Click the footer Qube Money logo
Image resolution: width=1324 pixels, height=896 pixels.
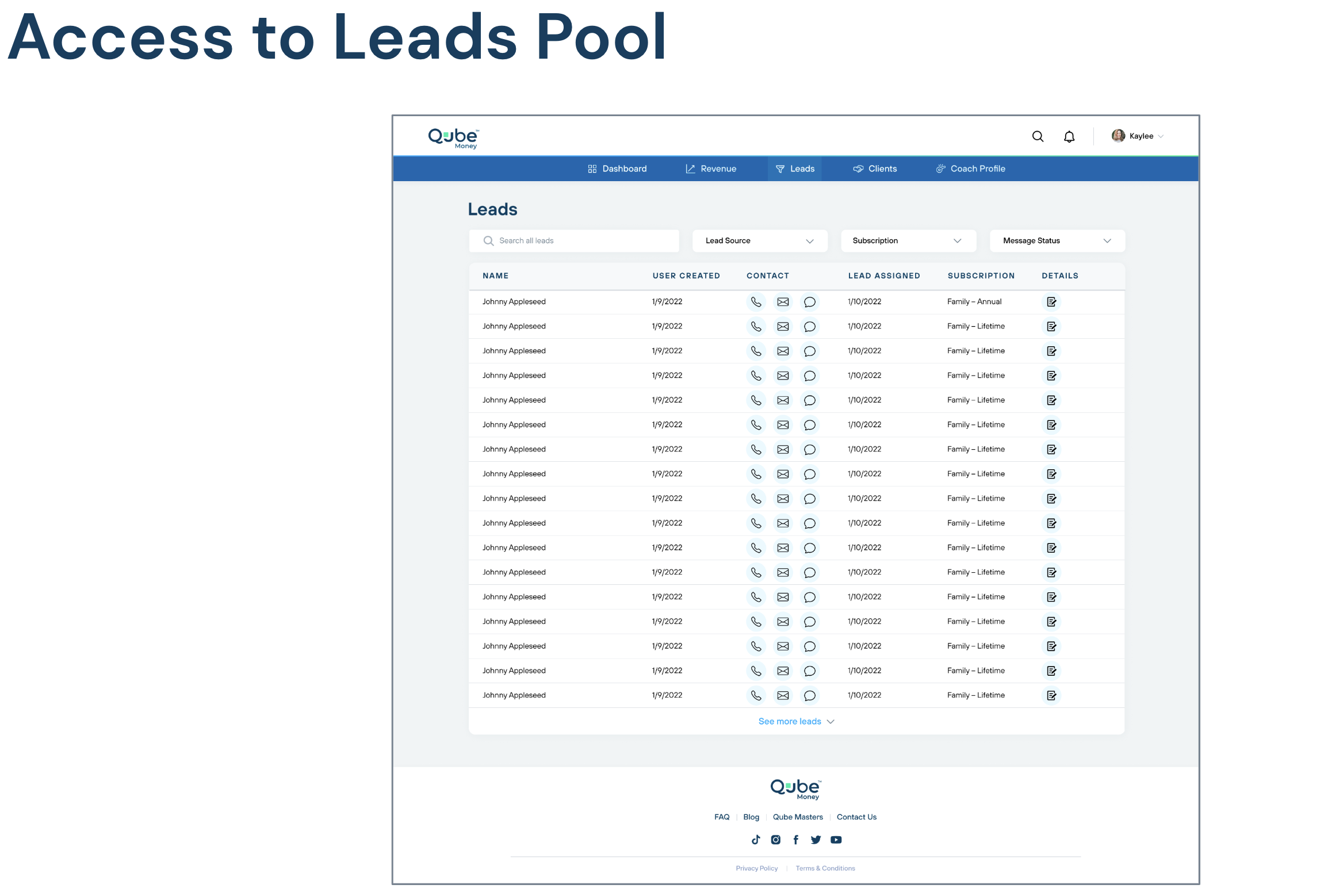coord(796,789)
